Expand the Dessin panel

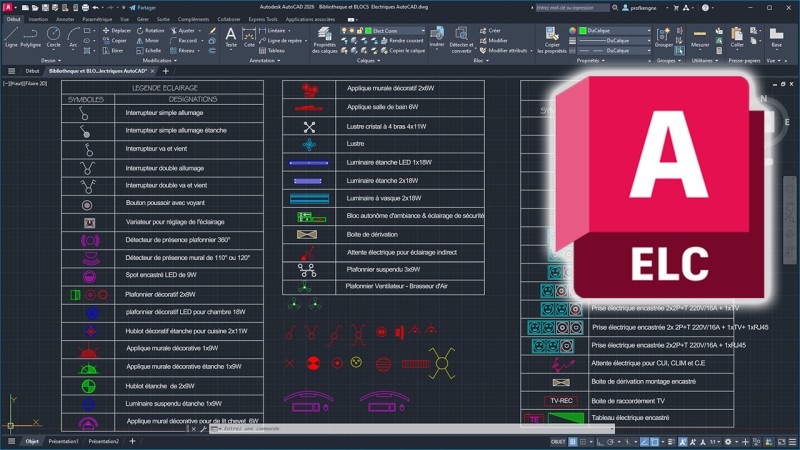(x=51, y=60)
